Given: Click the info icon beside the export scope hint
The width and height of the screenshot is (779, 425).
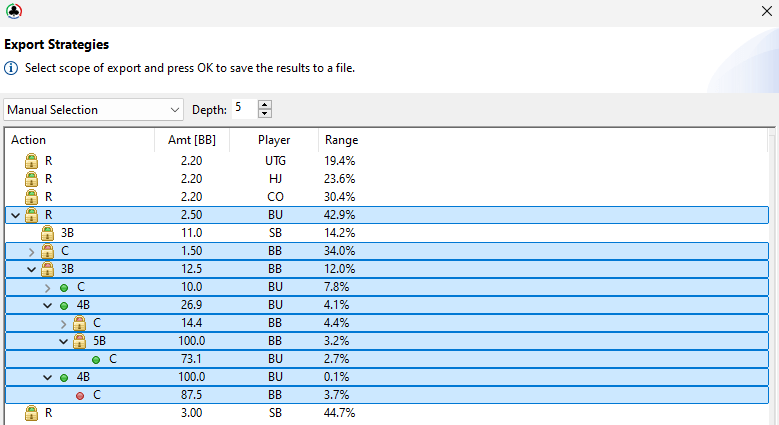Looking at the screenshot, I should point(11,68).
